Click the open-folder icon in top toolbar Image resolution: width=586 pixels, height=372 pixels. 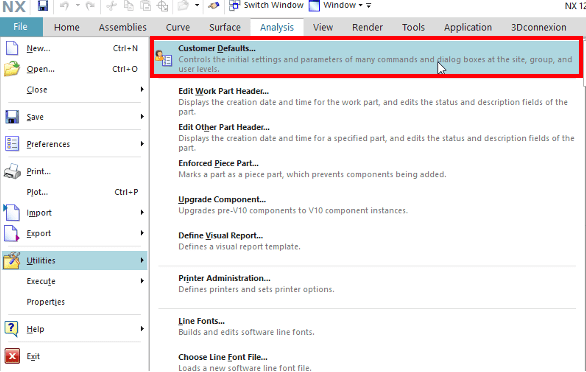tap(183, 6)
